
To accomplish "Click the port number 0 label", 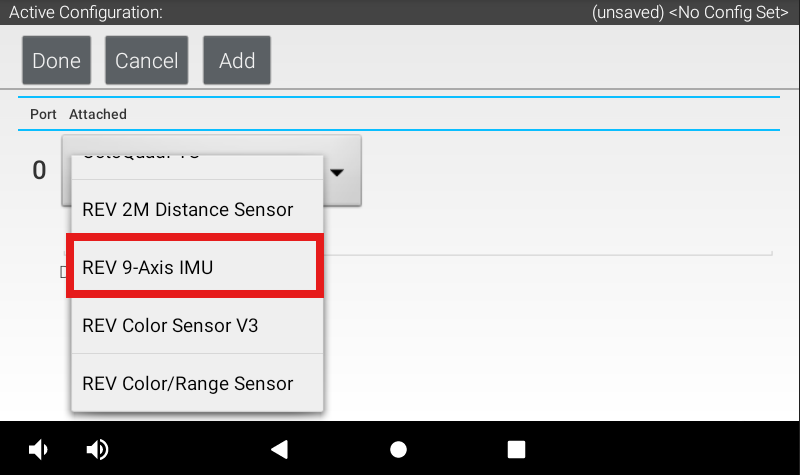I will 39,171.
